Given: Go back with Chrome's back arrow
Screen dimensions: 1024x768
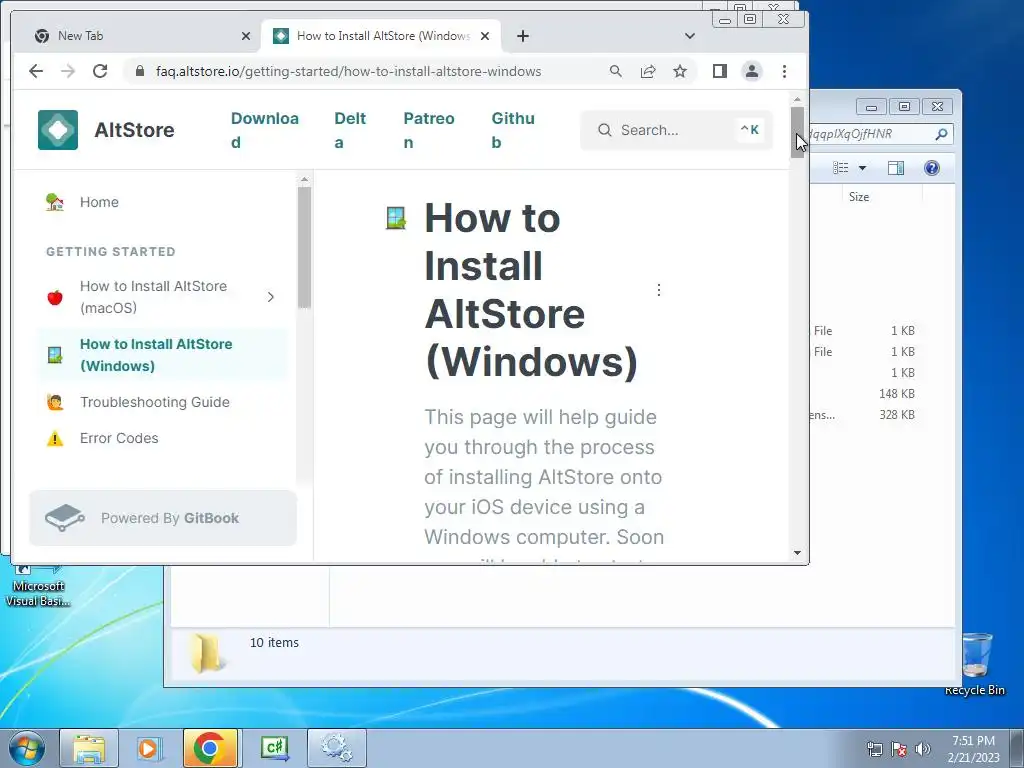Looking at the screenshot, I should 36,71.
